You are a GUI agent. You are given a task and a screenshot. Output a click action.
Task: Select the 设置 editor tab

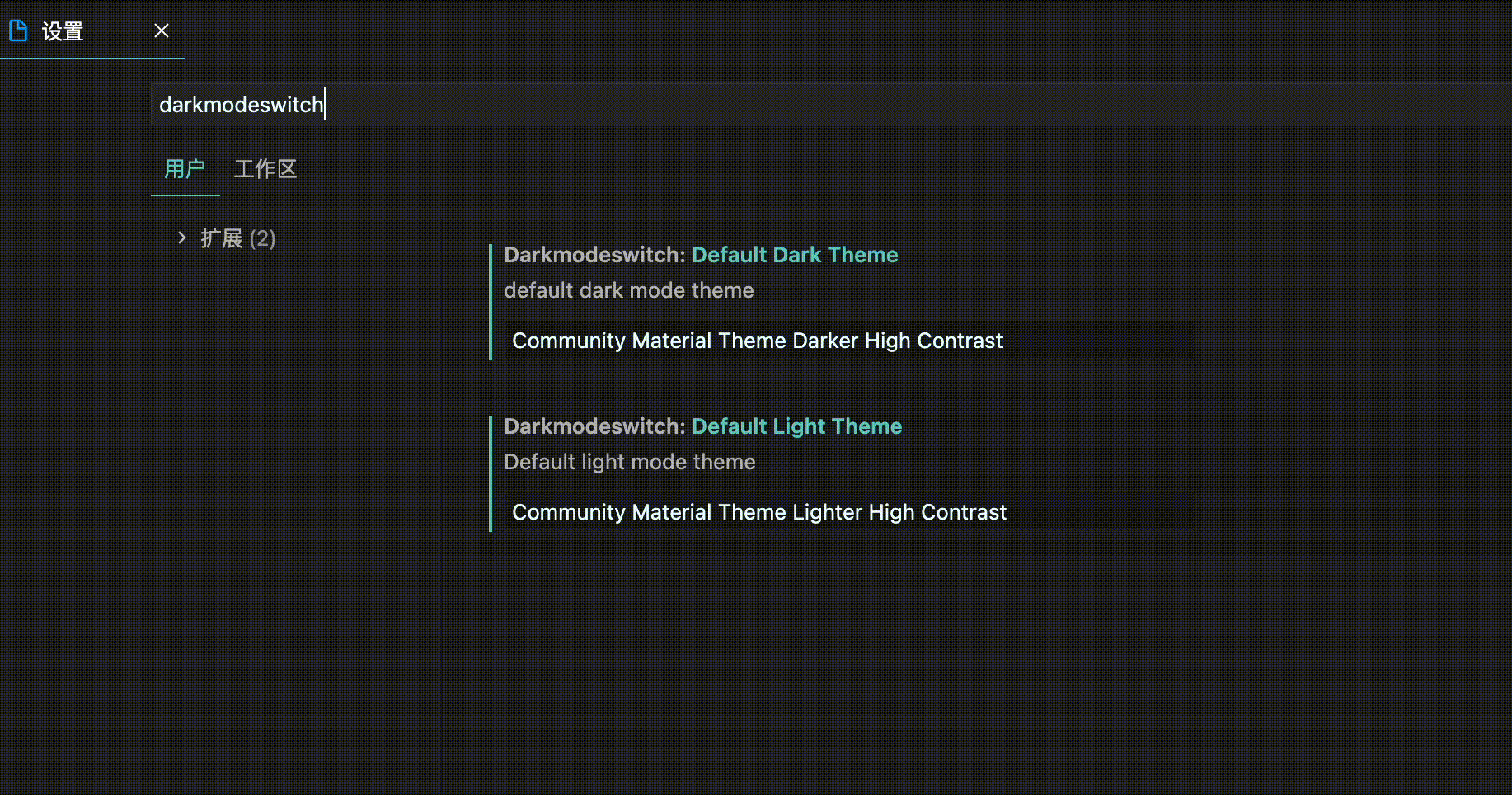[92, 30]
